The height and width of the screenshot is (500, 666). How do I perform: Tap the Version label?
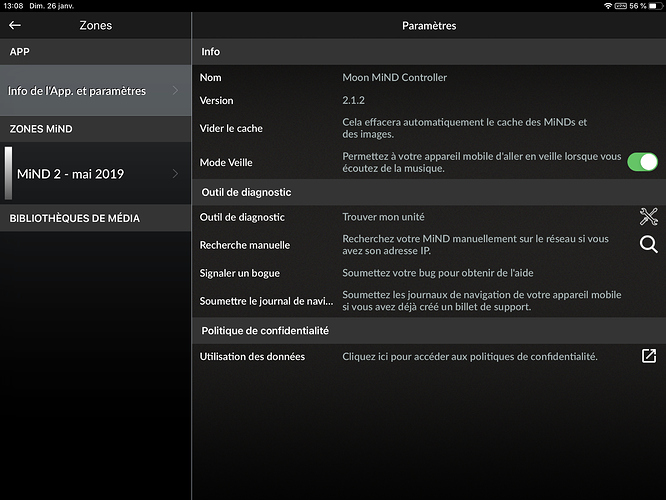click(x=216, y=100)
